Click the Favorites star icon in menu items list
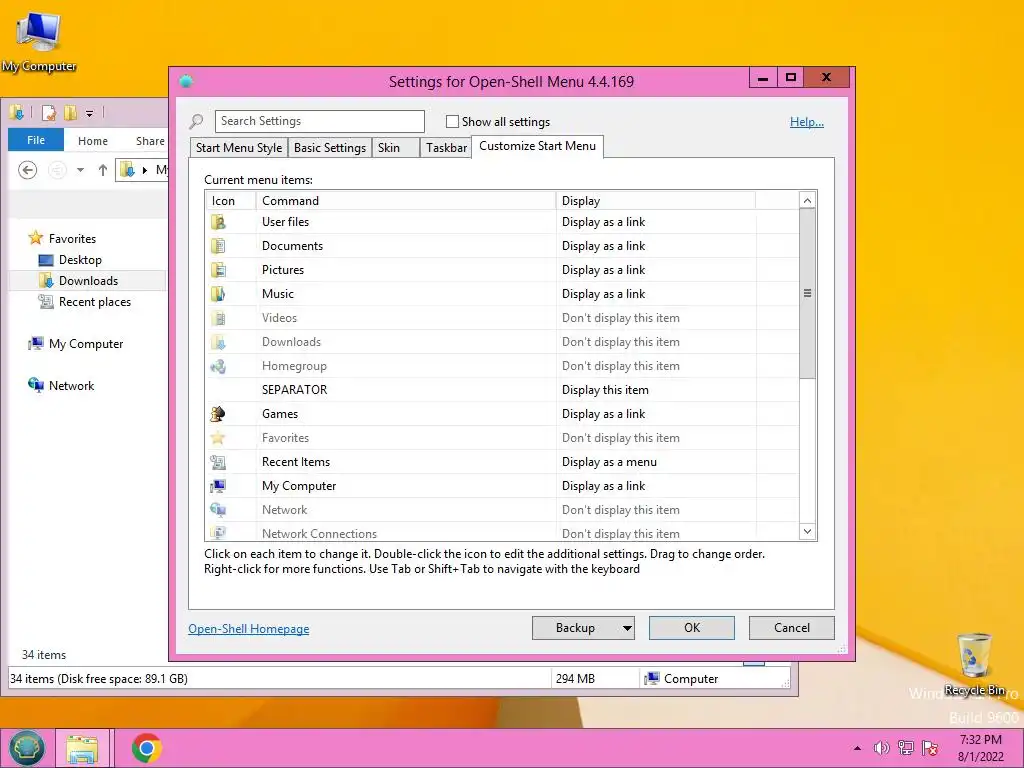The height and width of the screenshot is (768, 1024). [x=218, y=438]
